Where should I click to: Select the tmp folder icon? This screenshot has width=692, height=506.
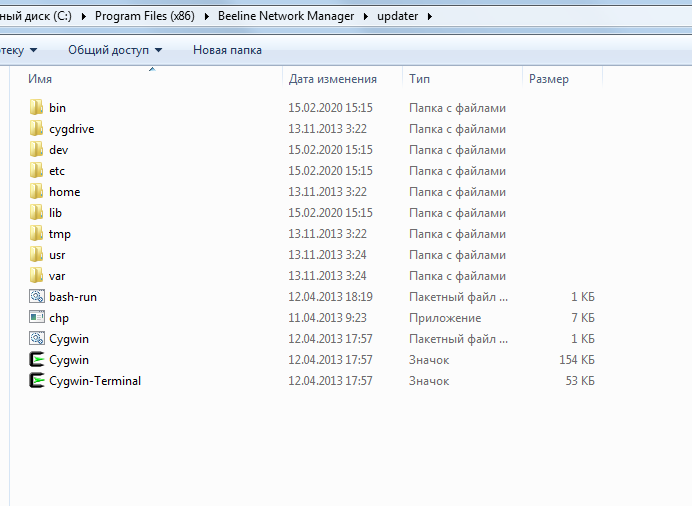[x=36, y=233]
